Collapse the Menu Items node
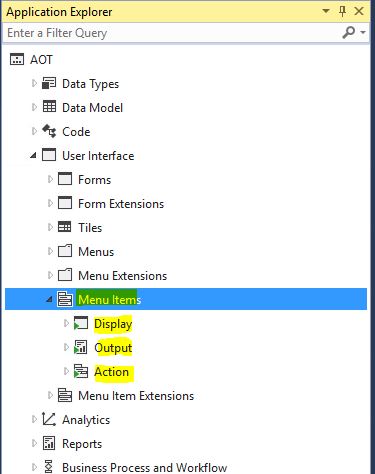 (x=49, y=299)
